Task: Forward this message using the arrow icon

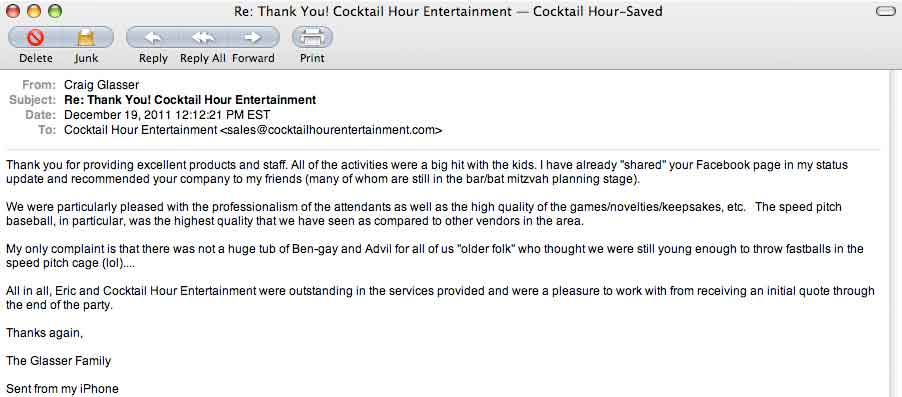Action: [254, 37]
